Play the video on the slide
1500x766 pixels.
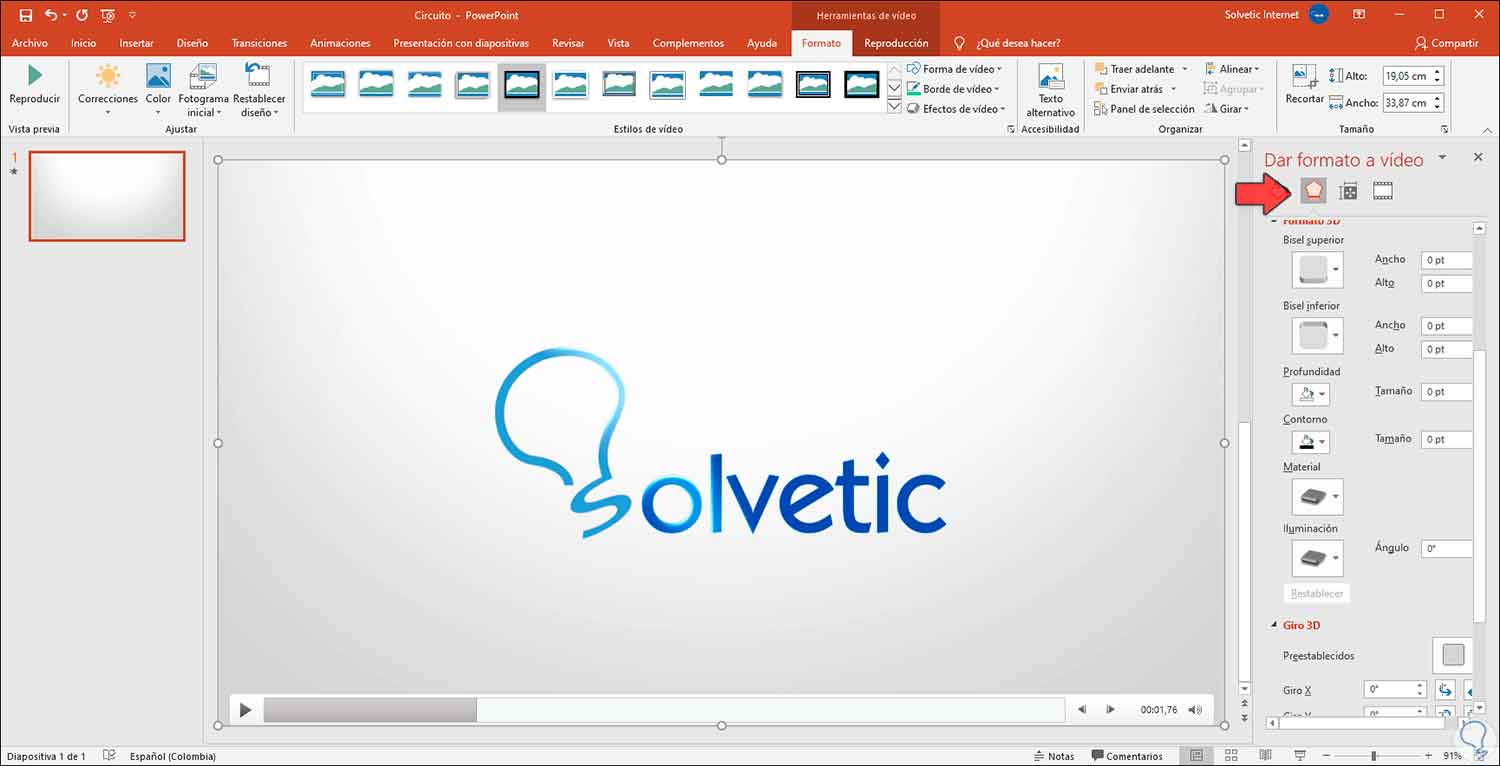(245, 710)
